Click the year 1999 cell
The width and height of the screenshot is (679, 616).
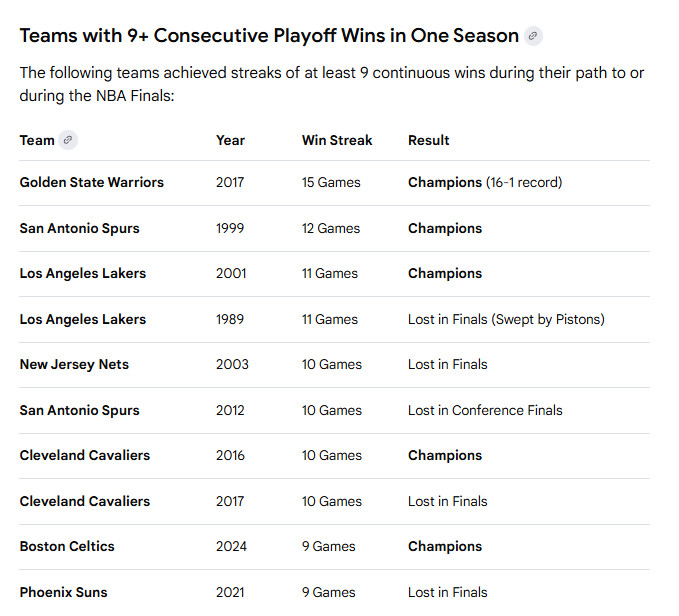pyautogui.click(x=230, y=229)
